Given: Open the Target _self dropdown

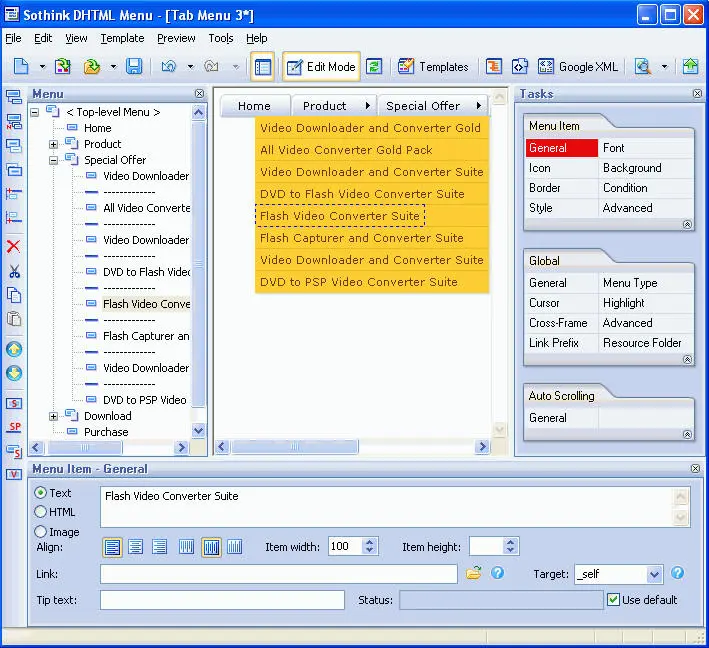Looking at the screenshot, I should point(654,574).
